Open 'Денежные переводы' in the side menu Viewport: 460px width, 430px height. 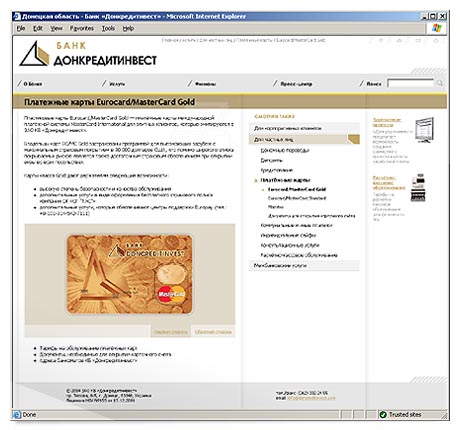coord(285,151)
